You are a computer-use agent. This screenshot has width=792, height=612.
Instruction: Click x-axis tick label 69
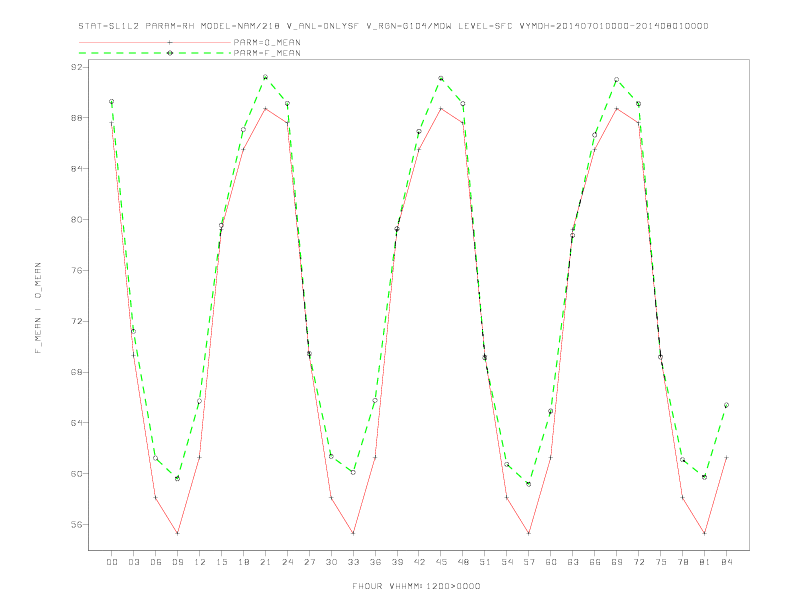[x=617, y=562]
